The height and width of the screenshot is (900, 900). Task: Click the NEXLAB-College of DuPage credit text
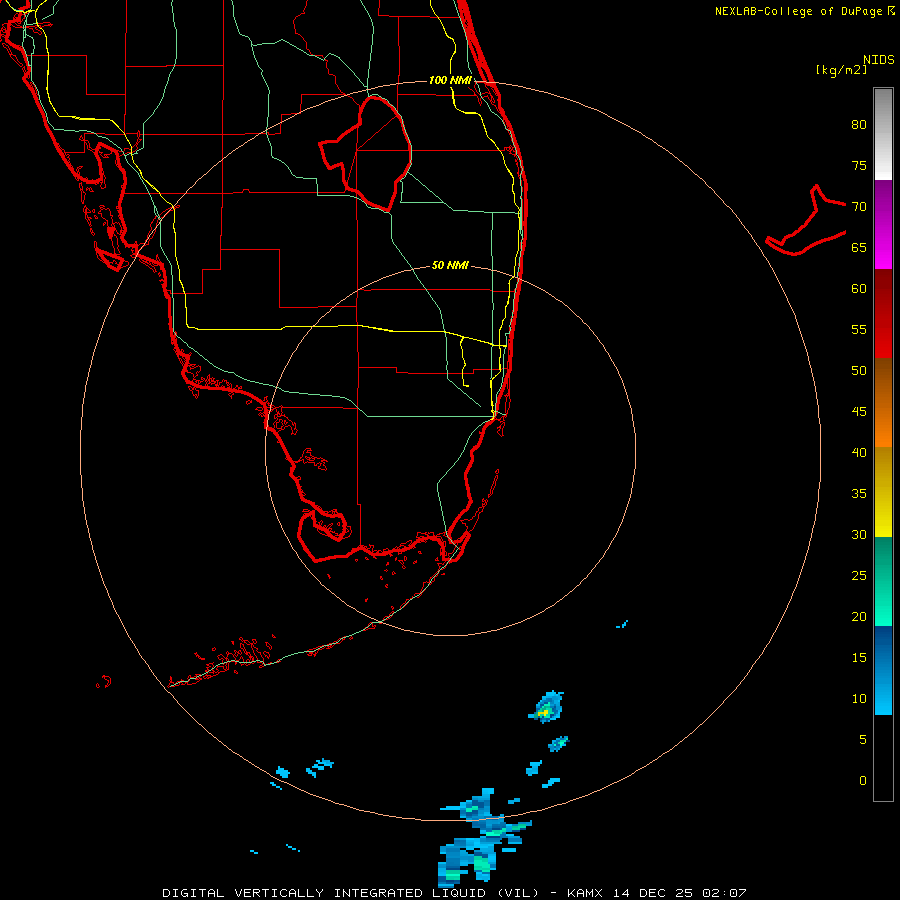[x=798, y=11]
